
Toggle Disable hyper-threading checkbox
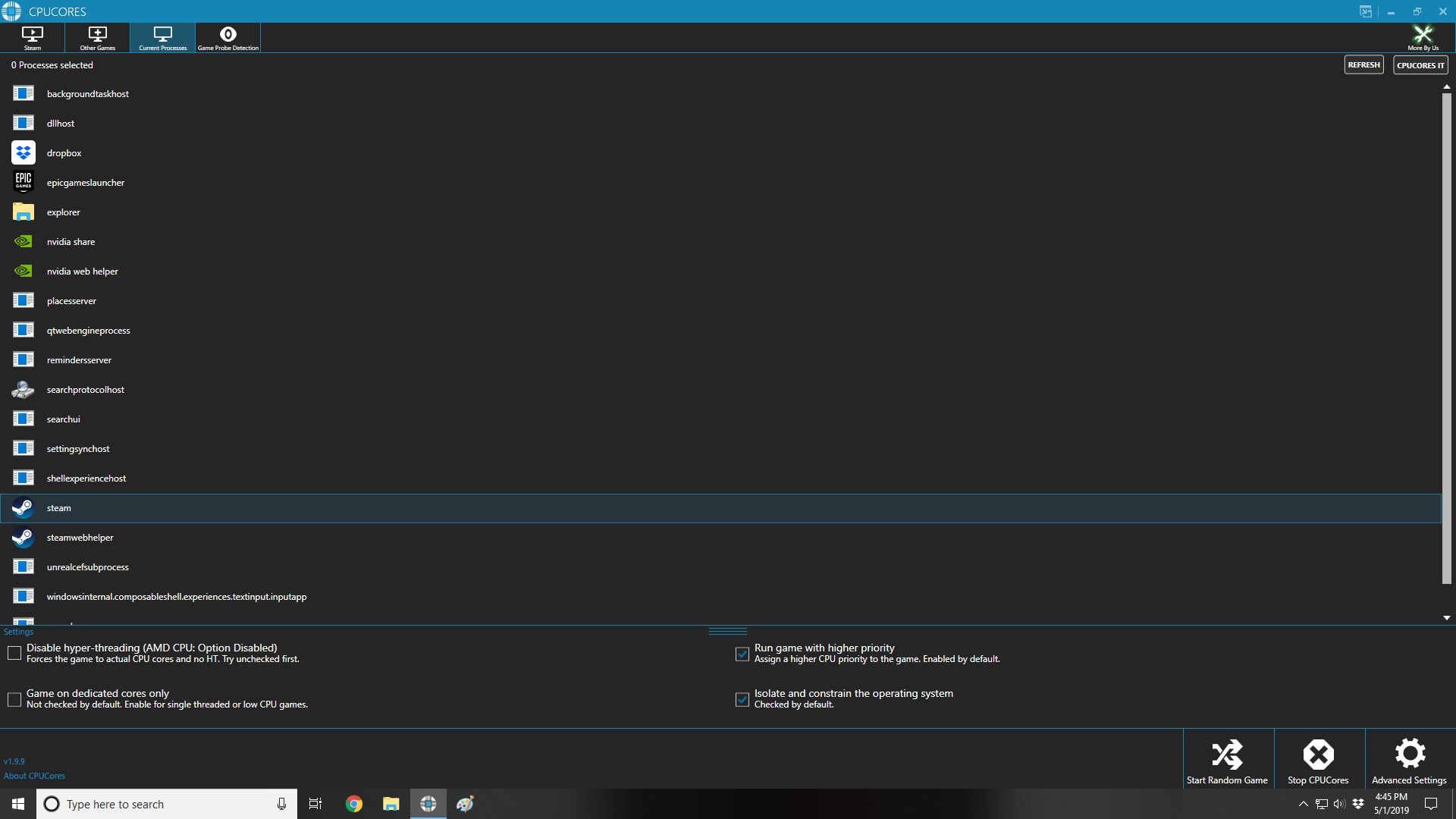[14, 652]
